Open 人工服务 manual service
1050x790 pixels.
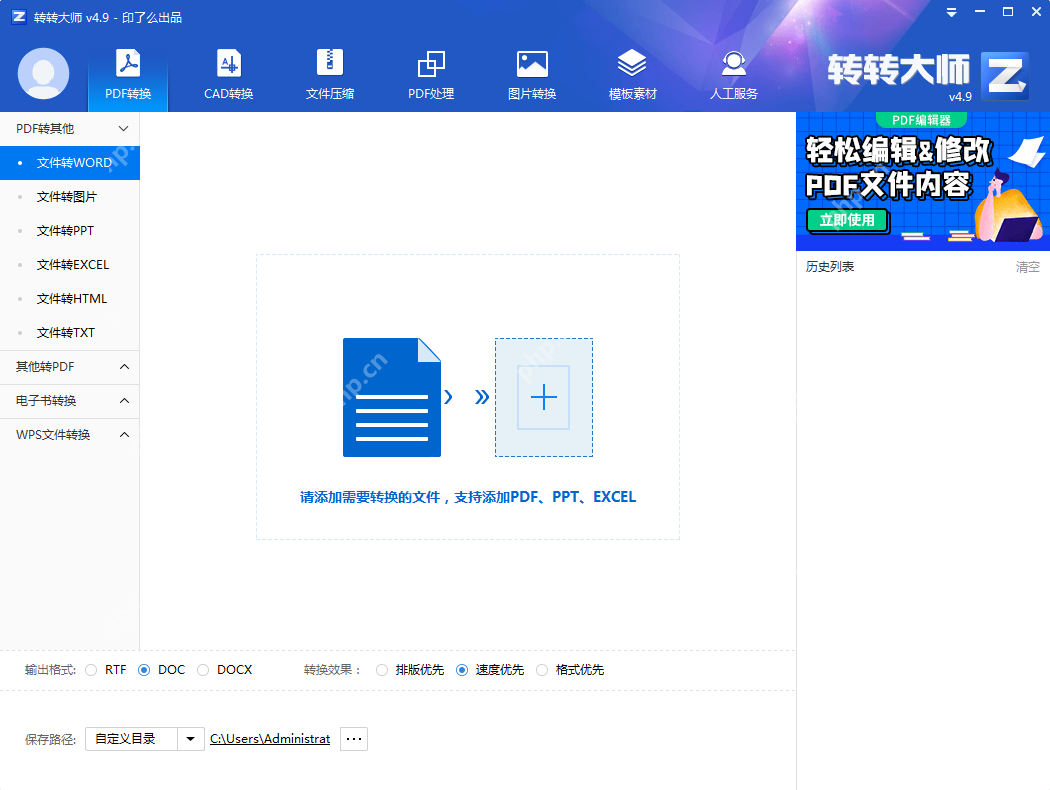pyautogui.click(x=733, y=73)
